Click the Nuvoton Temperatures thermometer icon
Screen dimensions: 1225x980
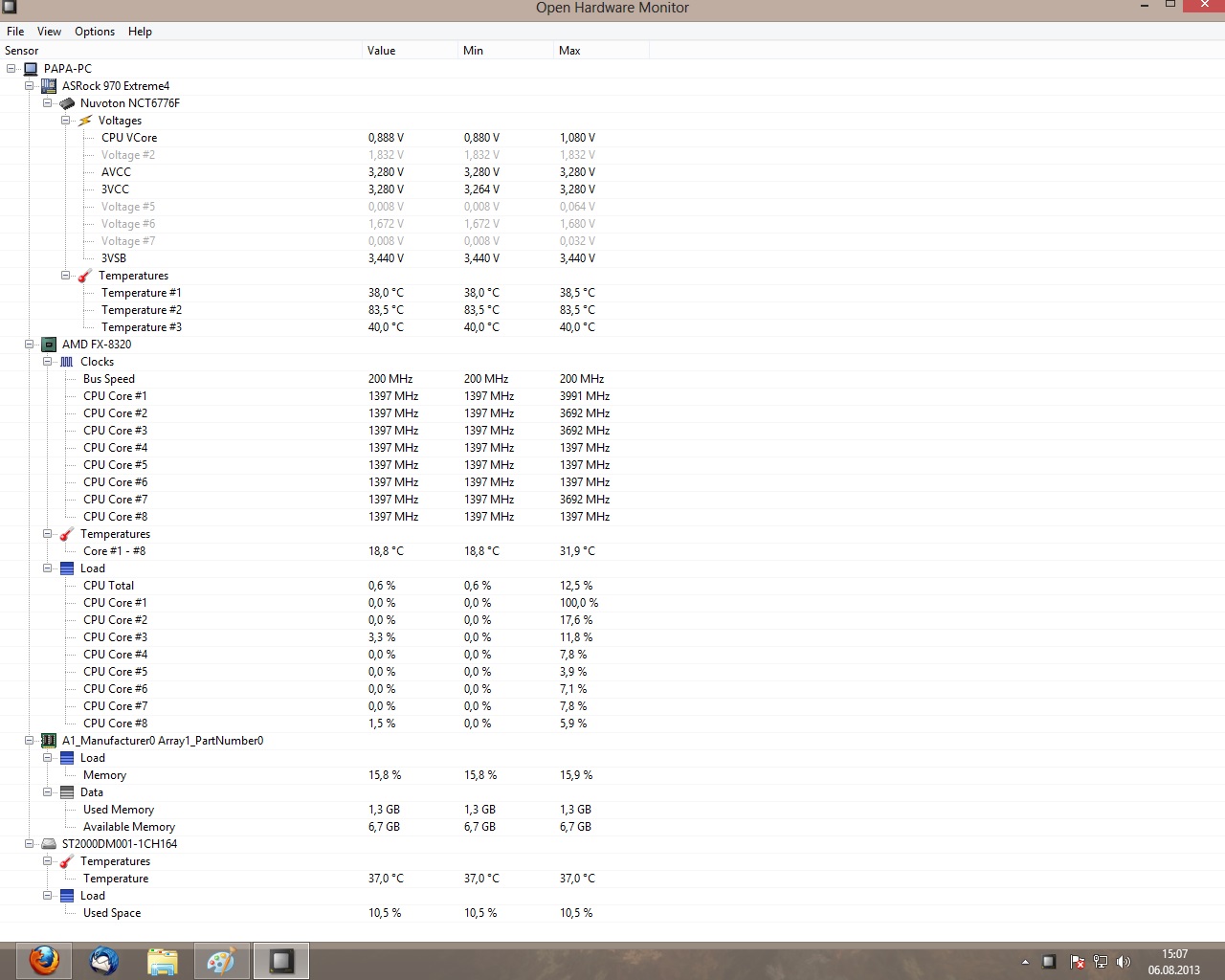85,276
